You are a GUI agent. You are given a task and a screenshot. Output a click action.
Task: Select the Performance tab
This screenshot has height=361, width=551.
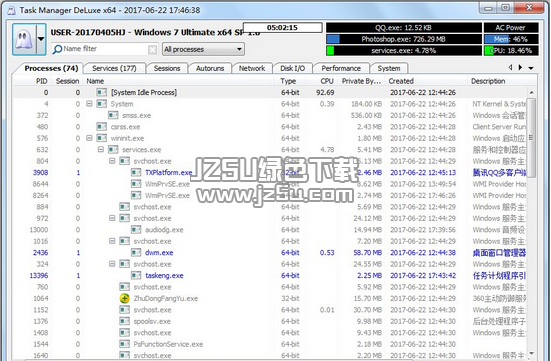(341, 68)
